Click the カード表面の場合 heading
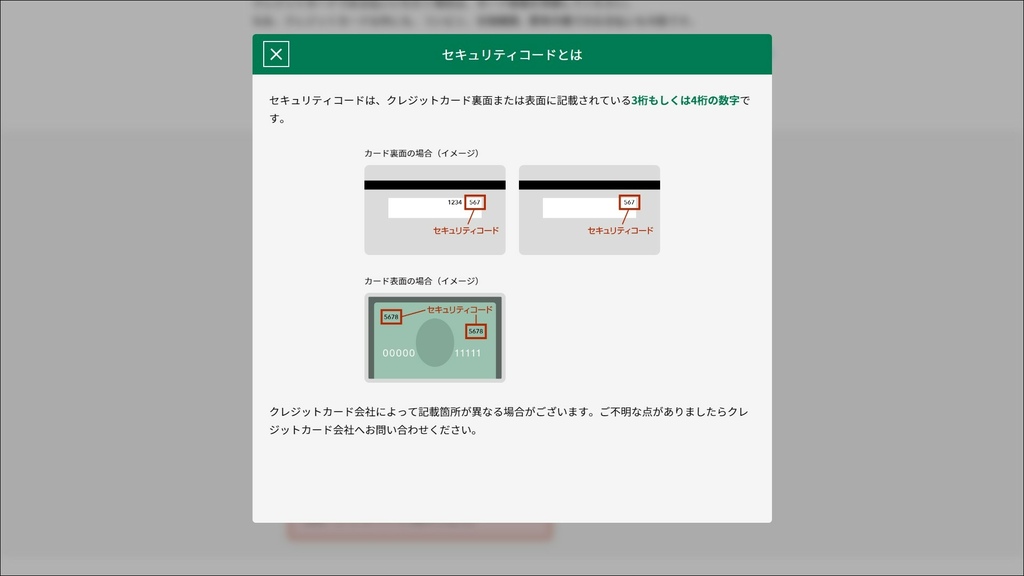The image size is (1024, 576). point(421,281)
